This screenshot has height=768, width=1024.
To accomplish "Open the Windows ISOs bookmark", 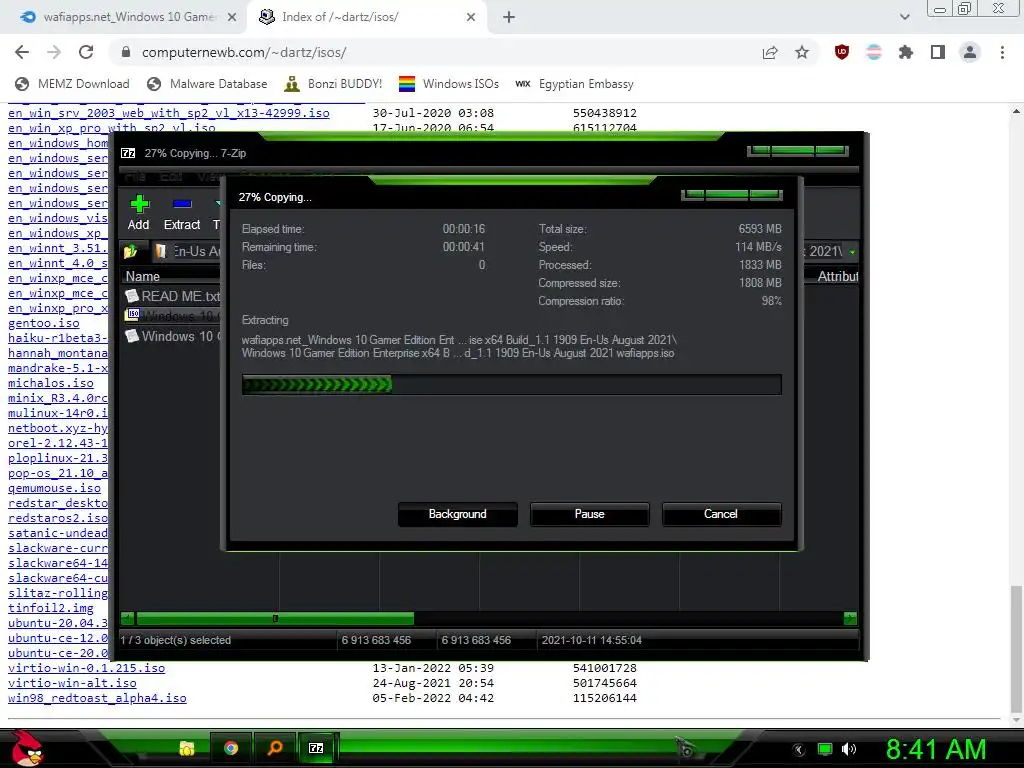I will click(449, 84).
